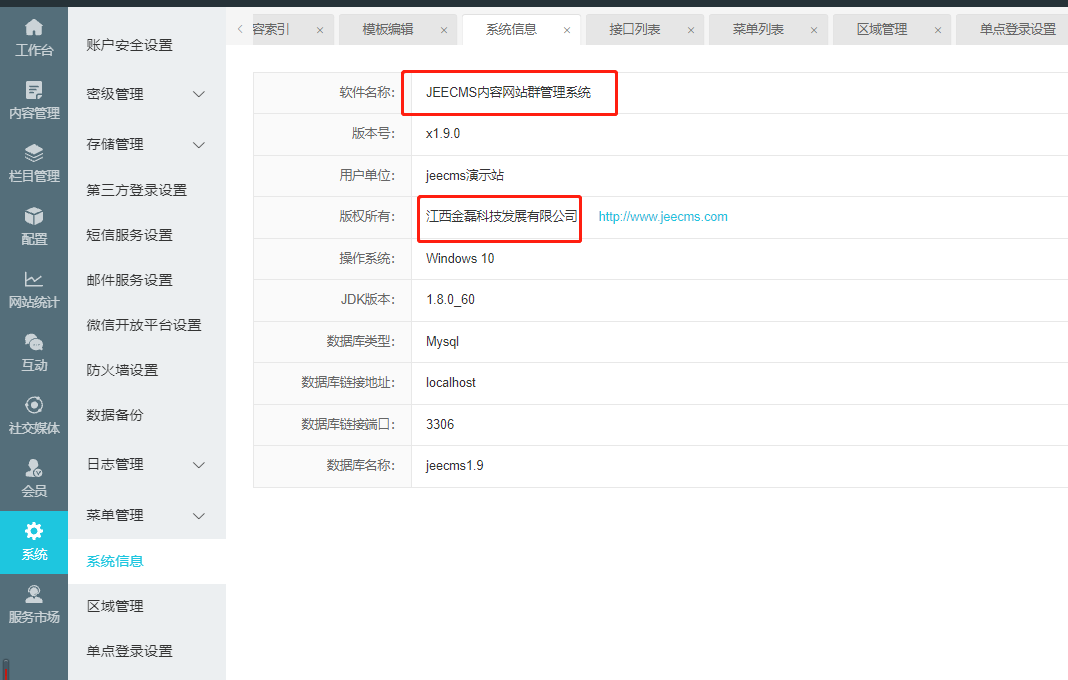Open 网站统计 chart icon
This screenshot has height=680, width=1068.
[x=33, y=279]
